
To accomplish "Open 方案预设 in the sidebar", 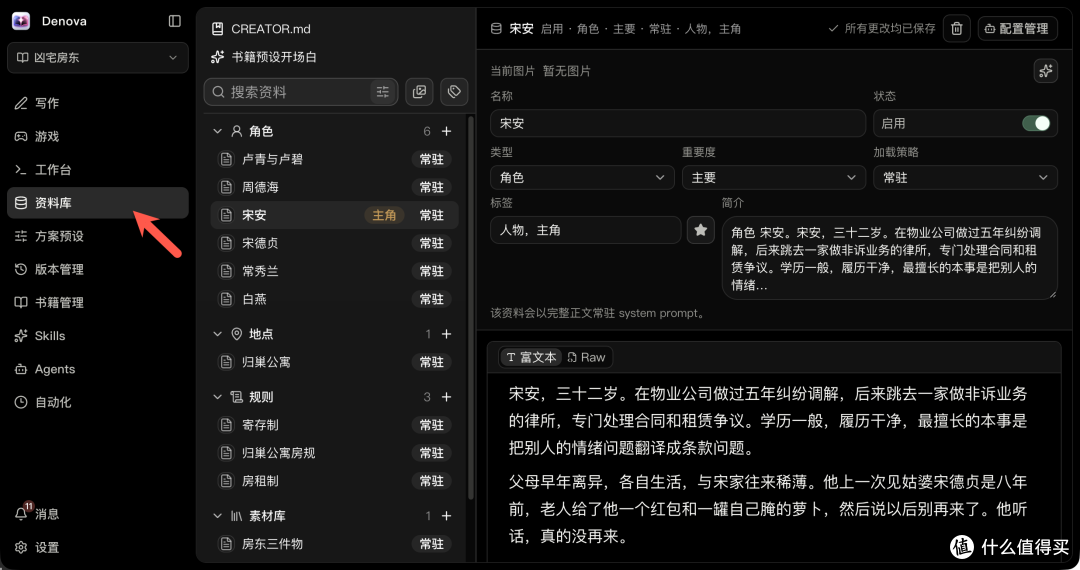I will point(98,236).
